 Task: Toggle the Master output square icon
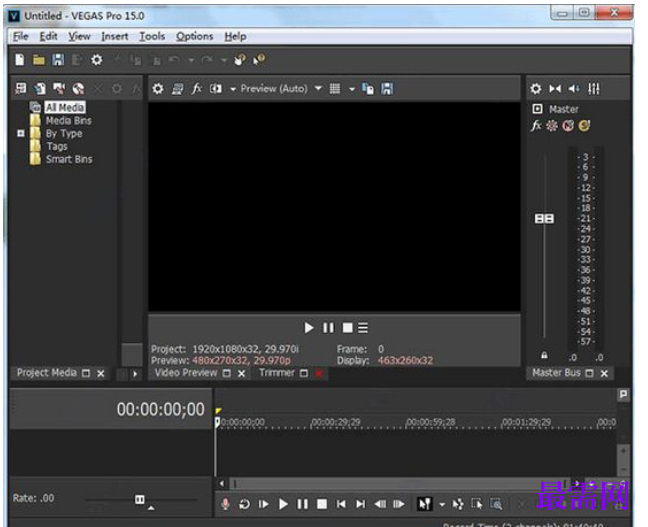[x=537, y=109]
